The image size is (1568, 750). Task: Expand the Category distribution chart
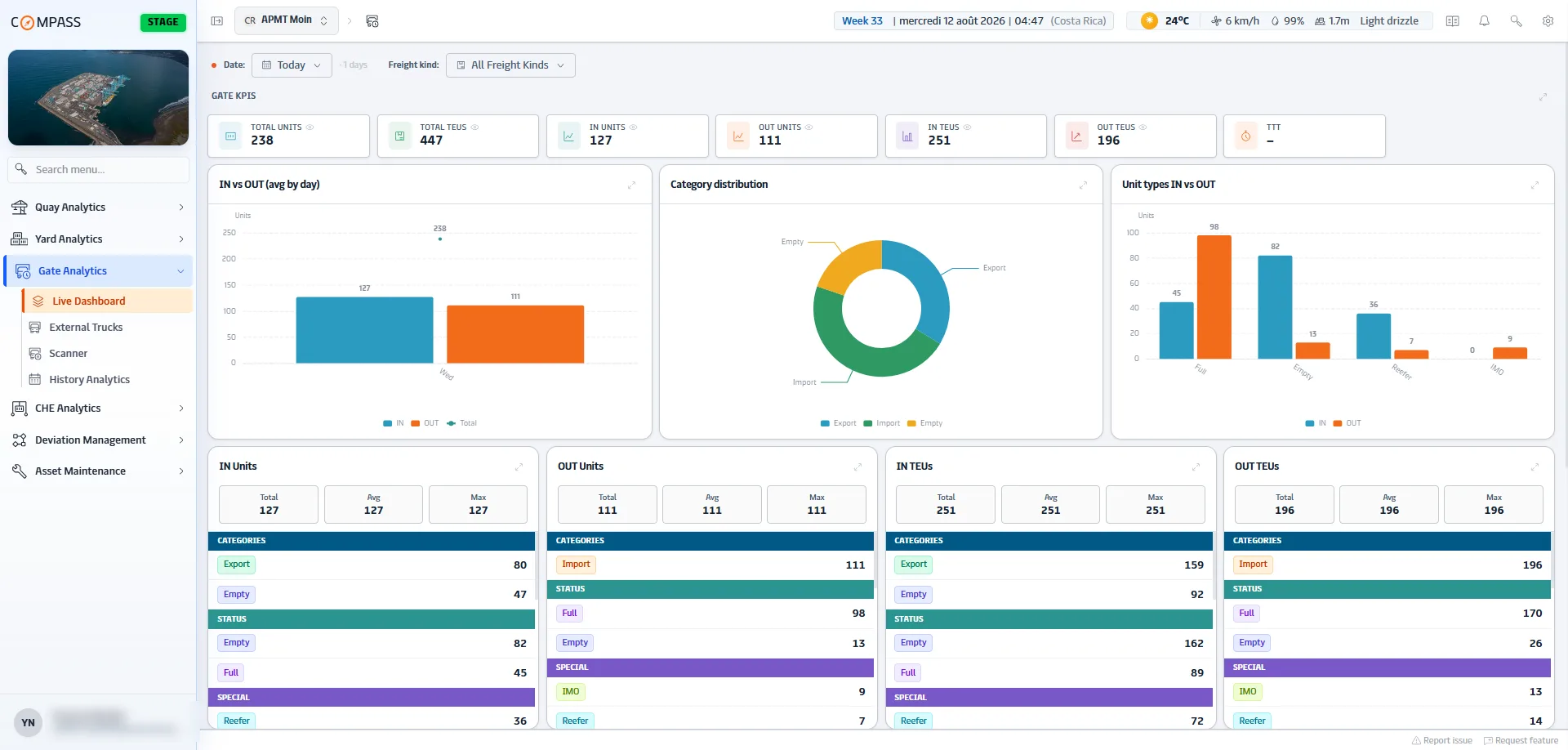point(1083,185)
